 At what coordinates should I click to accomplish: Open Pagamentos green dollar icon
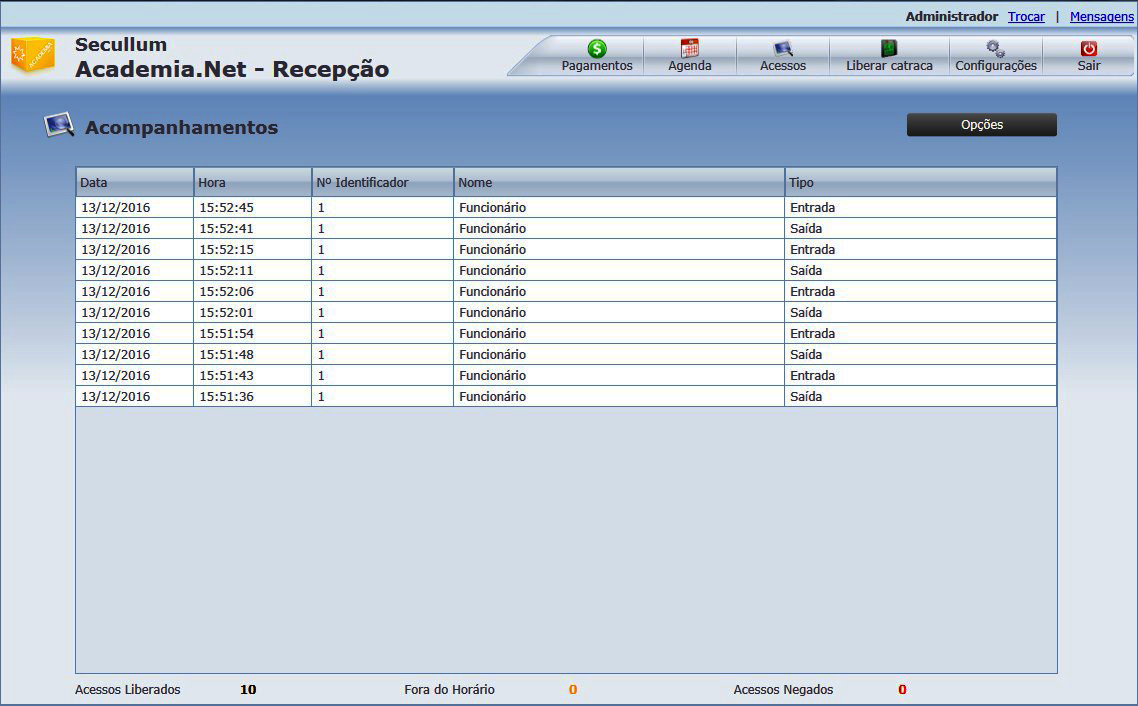597,48
